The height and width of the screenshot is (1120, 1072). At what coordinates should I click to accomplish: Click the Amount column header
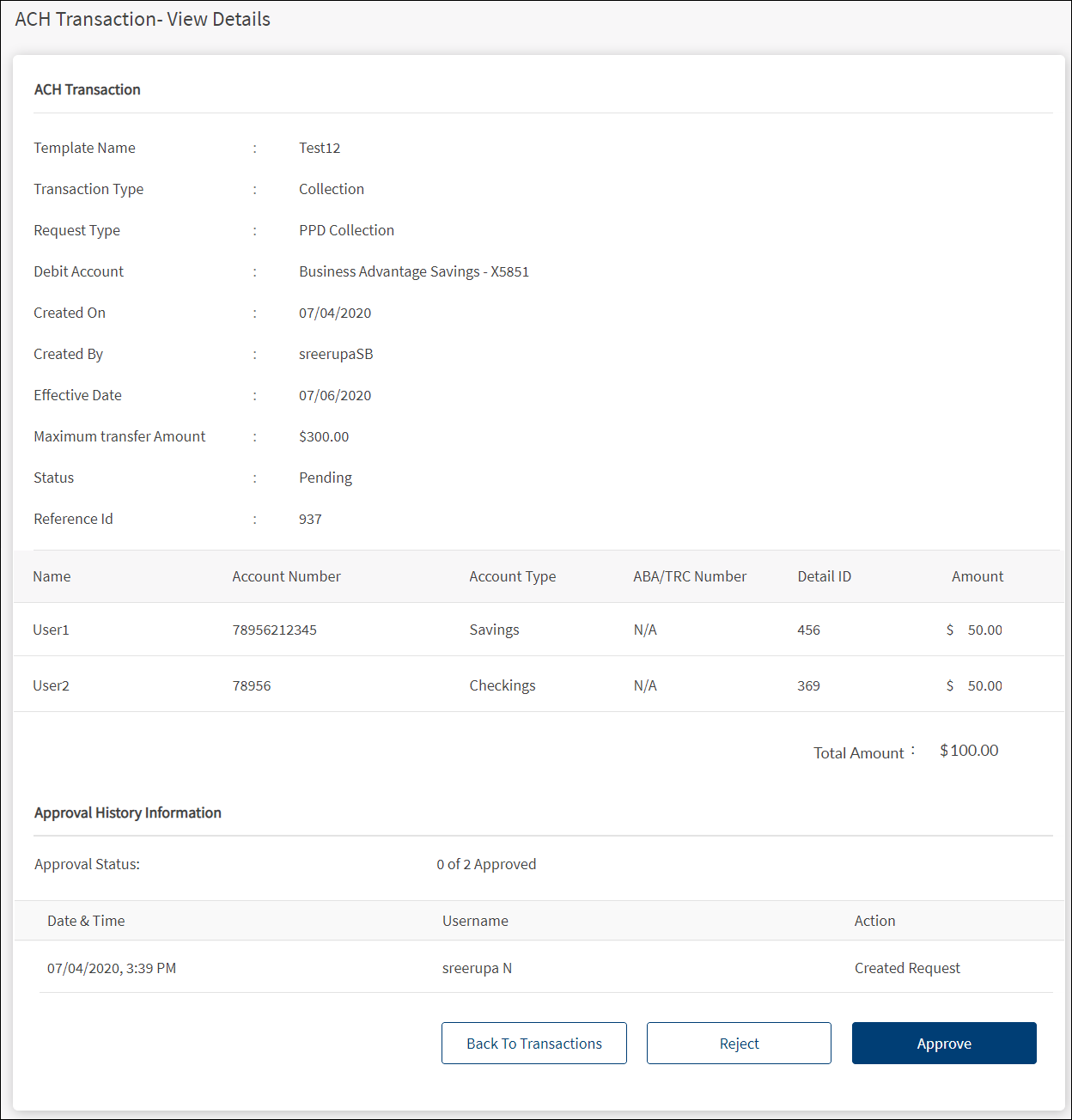point(977,576)
